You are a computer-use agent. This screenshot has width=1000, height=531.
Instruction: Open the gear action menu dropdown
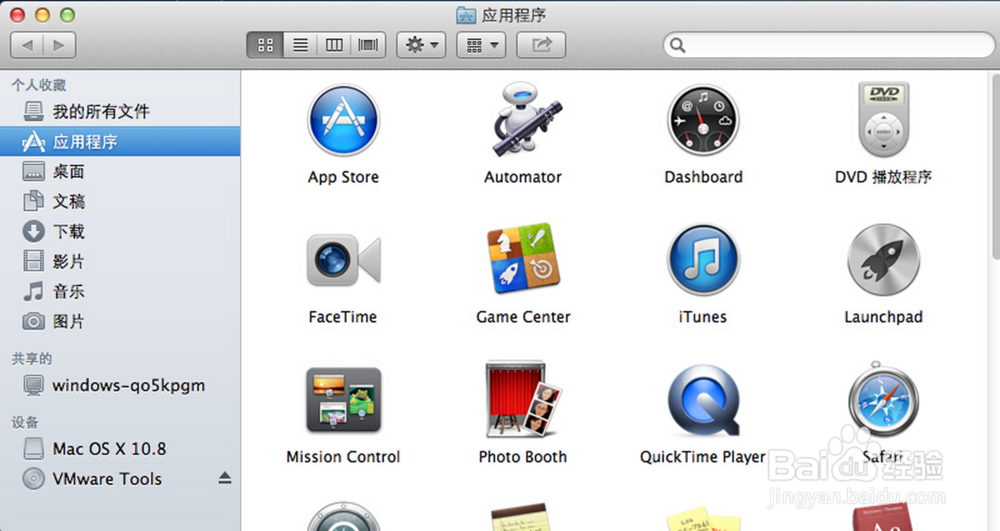tap(421, 45)
